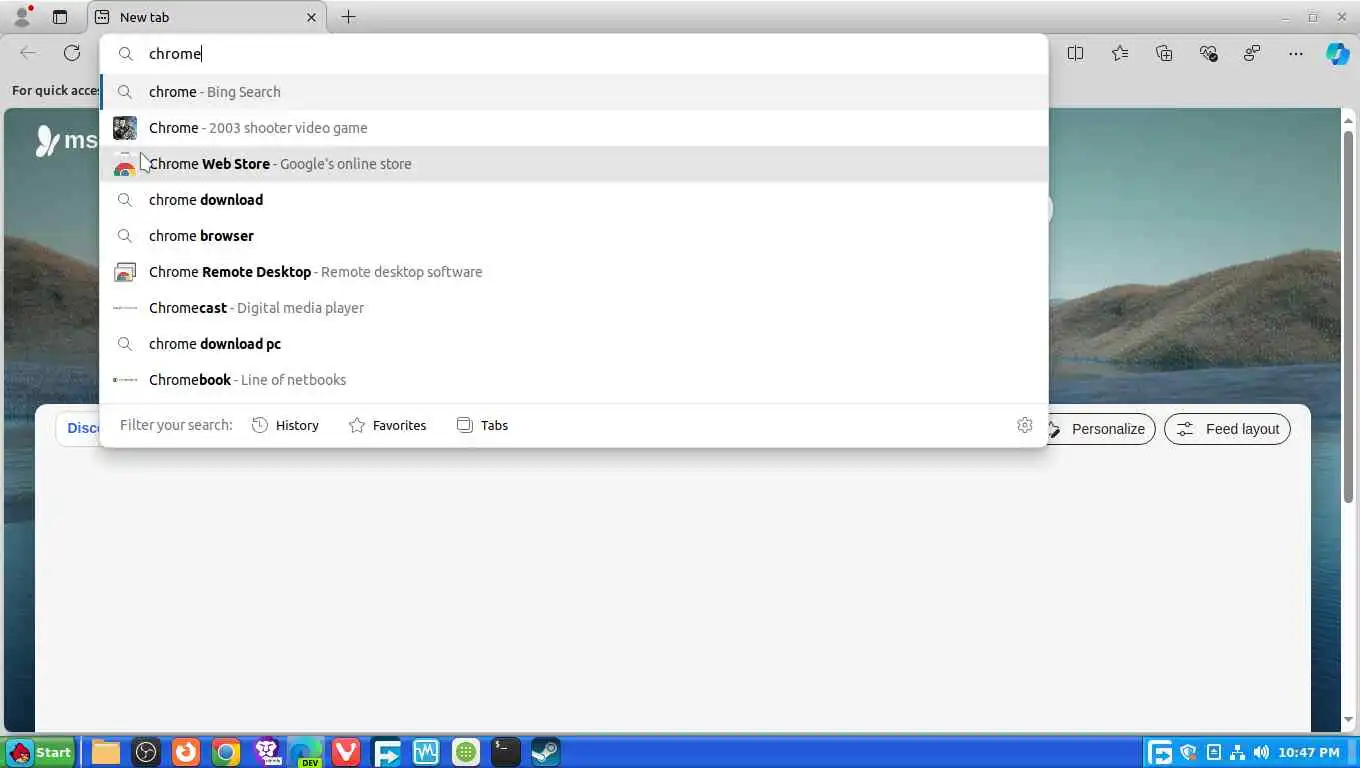1360x768 pixels.
Task: Click the Chrome Web Store favicon
Action: coord(125,164)
